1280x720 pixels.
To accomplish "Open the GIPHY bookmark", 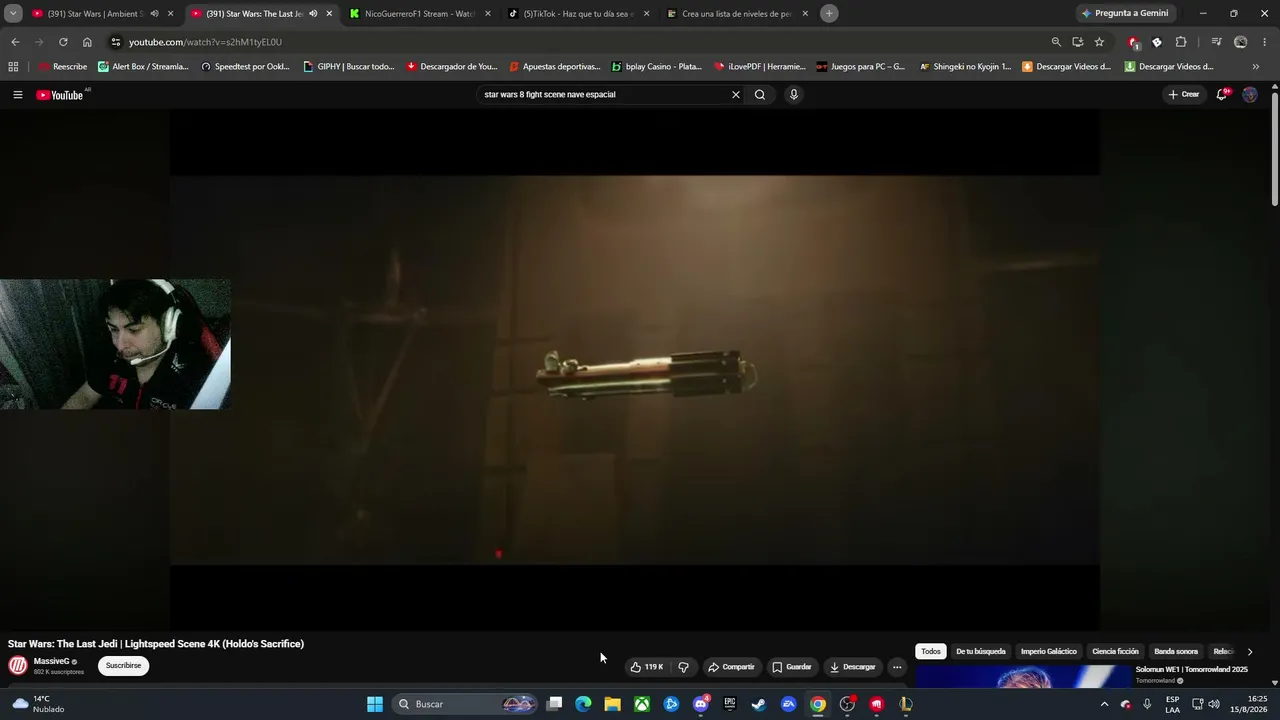I will [349, 67].
